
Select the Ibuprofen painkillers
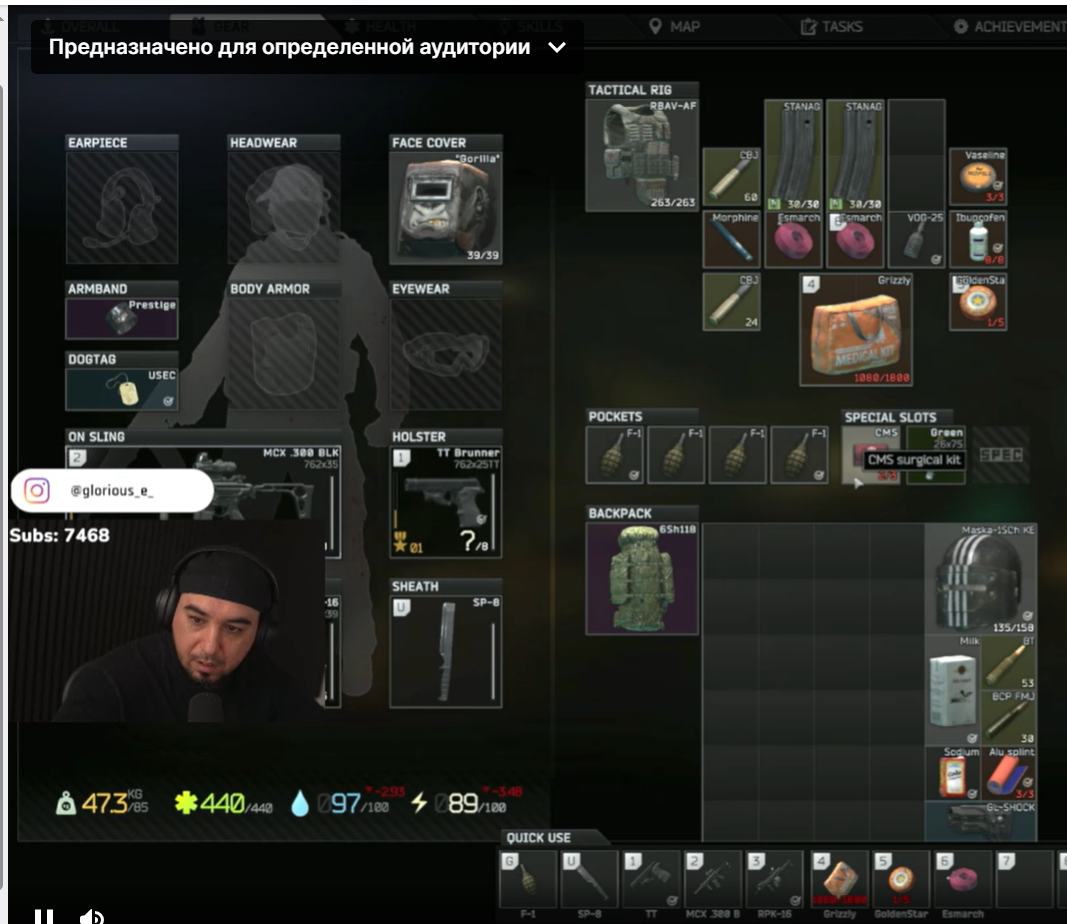pyautogui.click(x=978, y=240)
